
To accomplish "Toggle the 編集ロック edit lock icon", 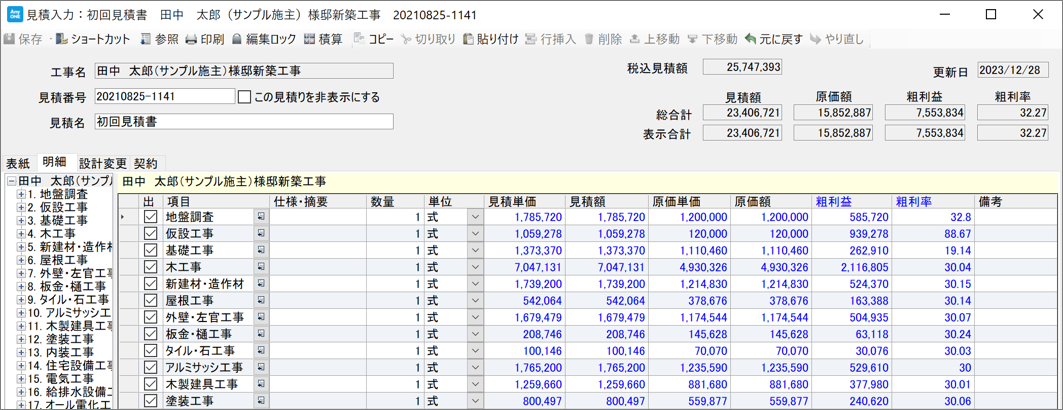I will (237, 39).
